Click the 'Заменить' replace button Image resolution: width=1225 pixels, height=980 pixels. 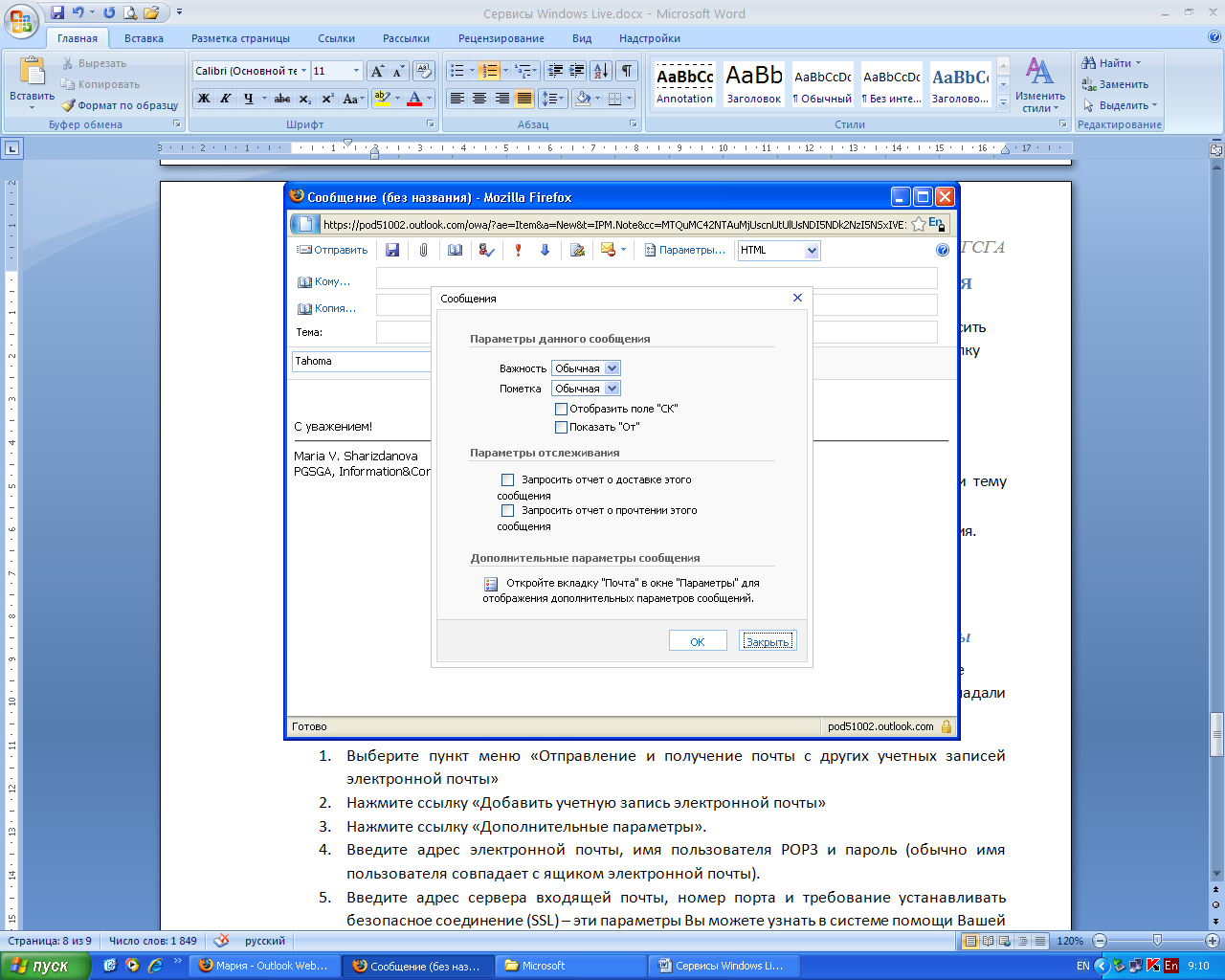point(1115,84)
